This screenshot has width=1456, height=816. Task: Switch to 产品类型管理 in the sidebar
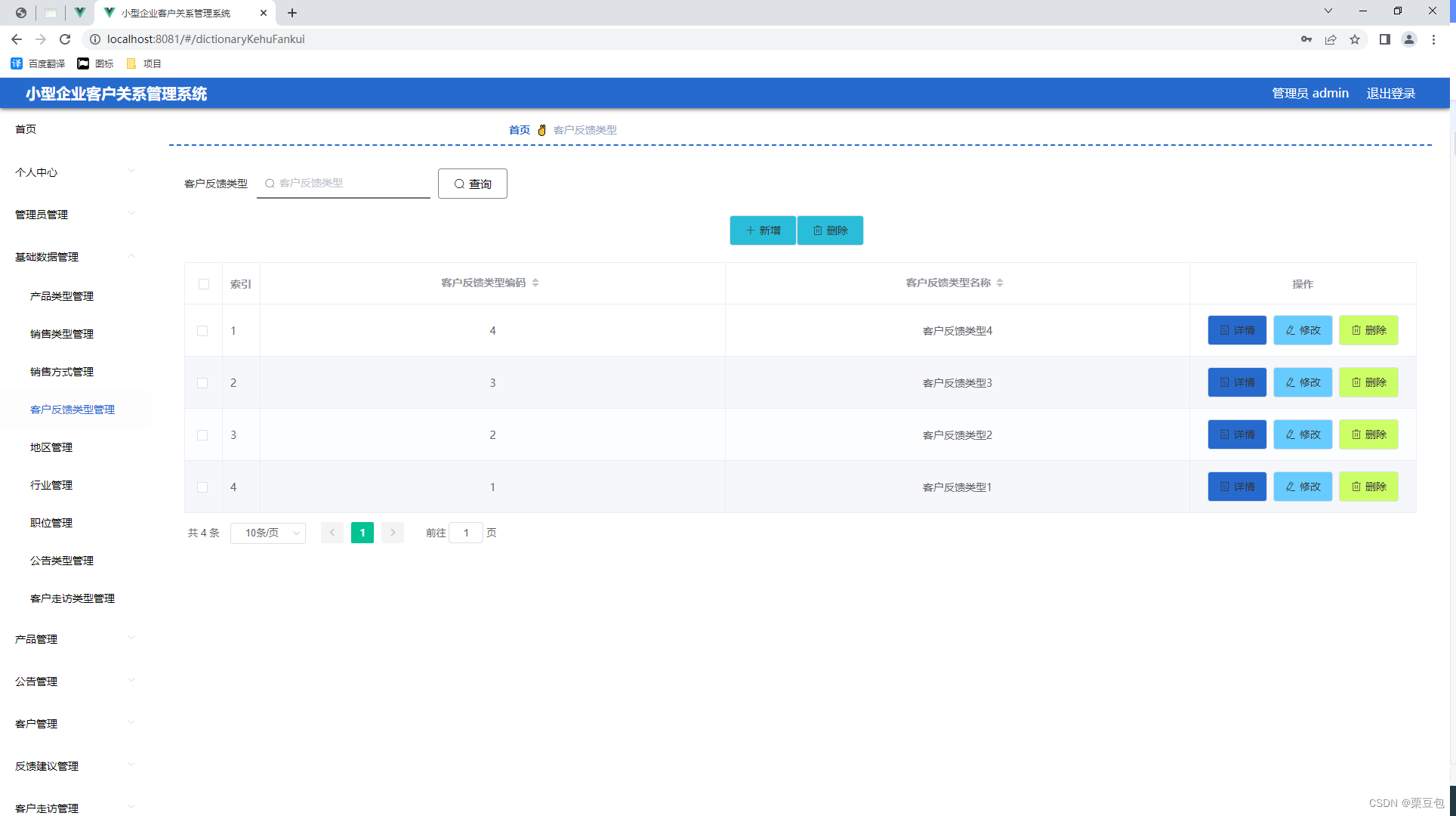click(61, 295)
